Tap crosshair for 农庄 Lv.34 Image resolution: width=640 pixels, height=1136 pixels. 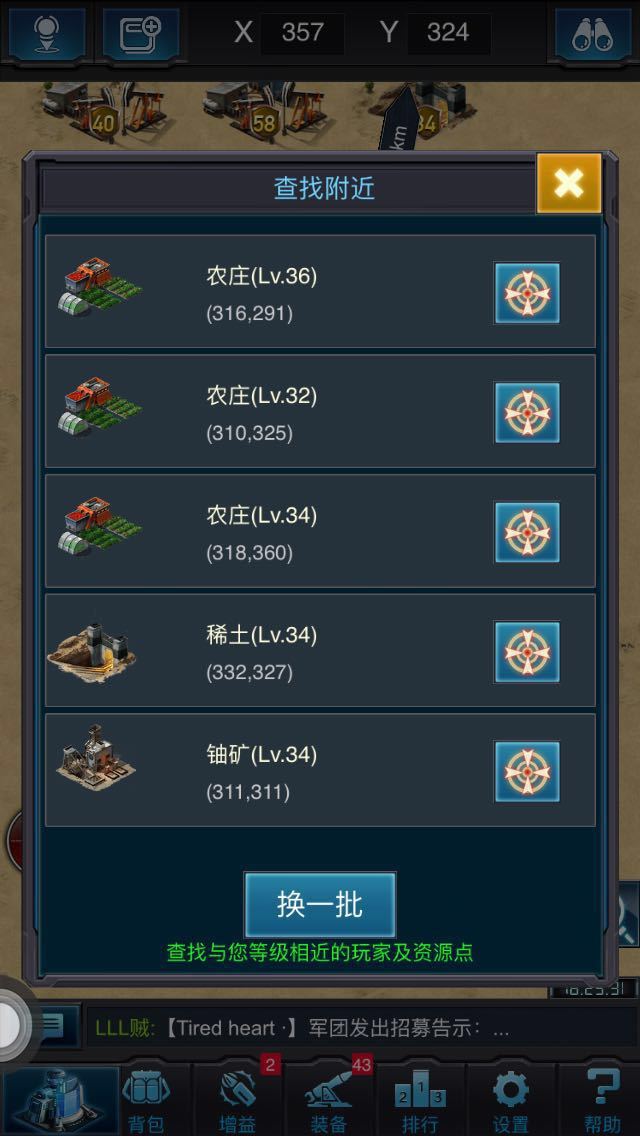pos(527,532)
